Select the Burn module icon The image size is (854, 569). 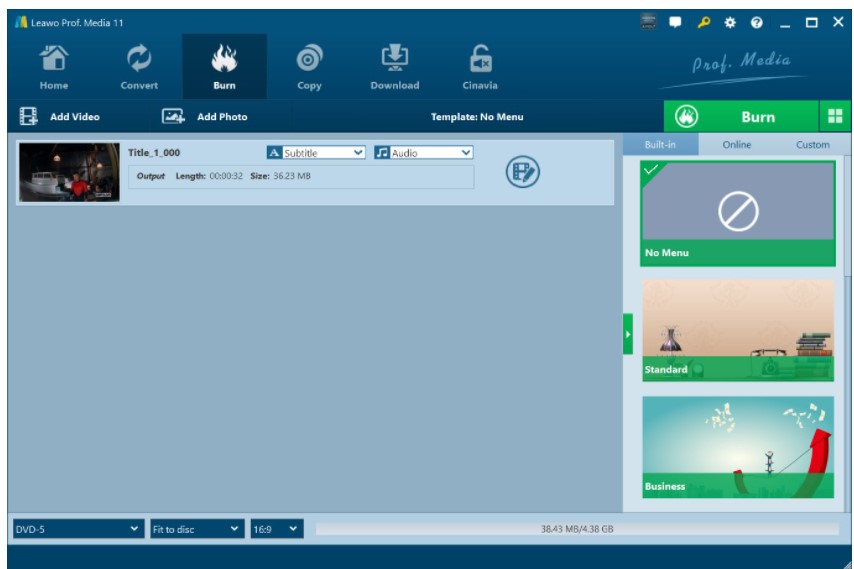pyautogui.click(x=224, y=67)
